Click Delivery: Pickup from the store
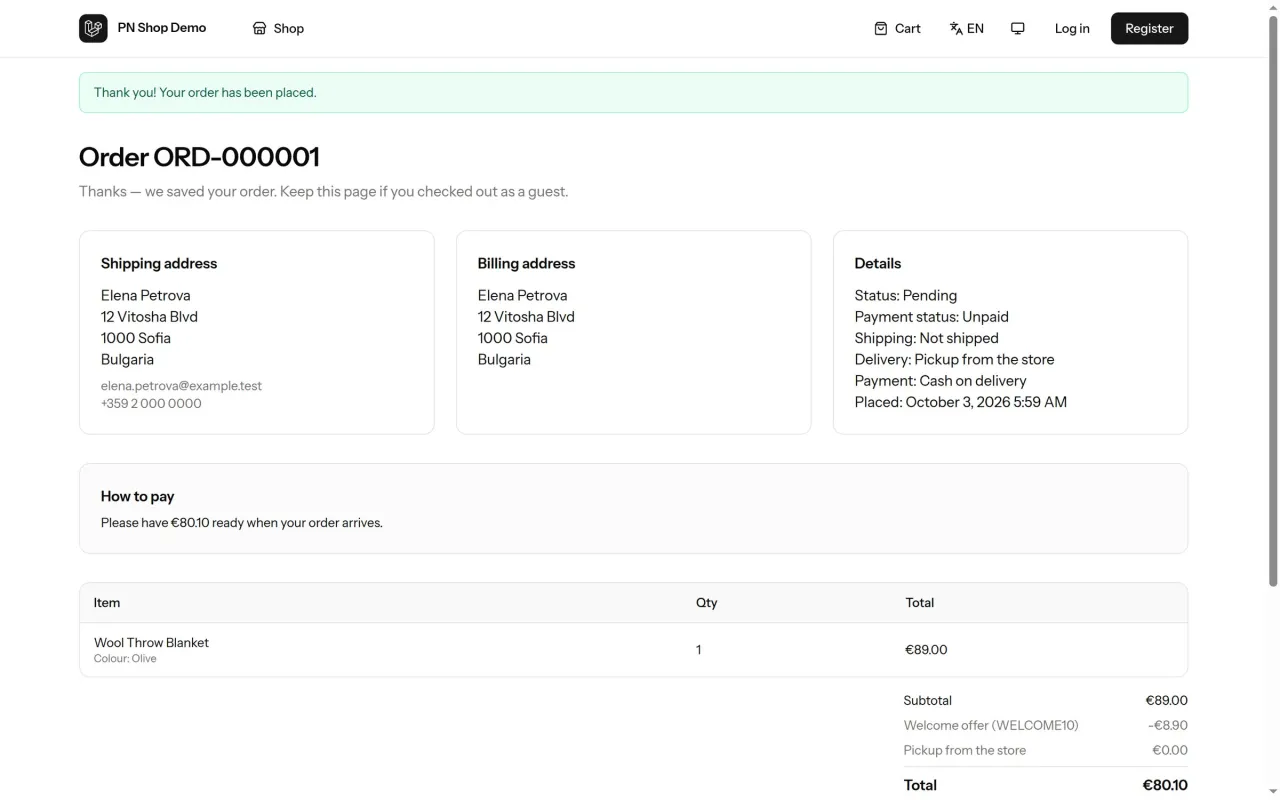 tap(954, 359)
